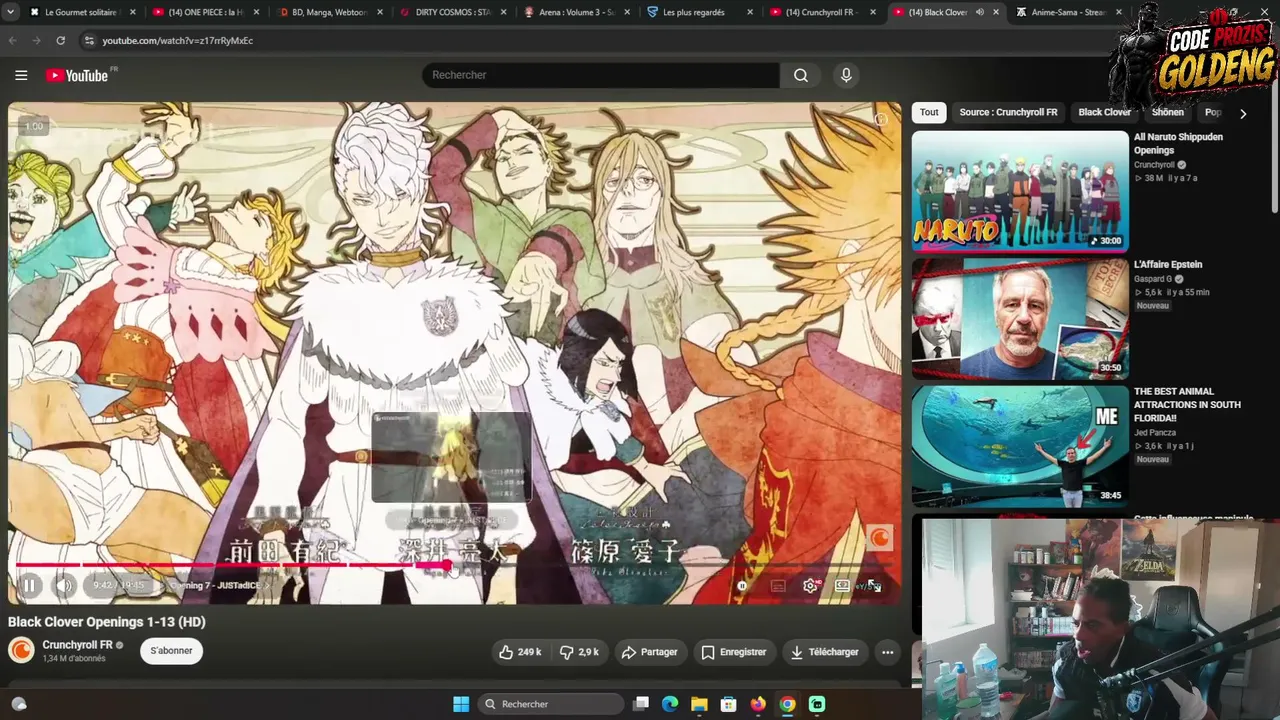1280x720 pixels.
Task: Toggle subtitles in the video player
Action: [x=778, y=586]
